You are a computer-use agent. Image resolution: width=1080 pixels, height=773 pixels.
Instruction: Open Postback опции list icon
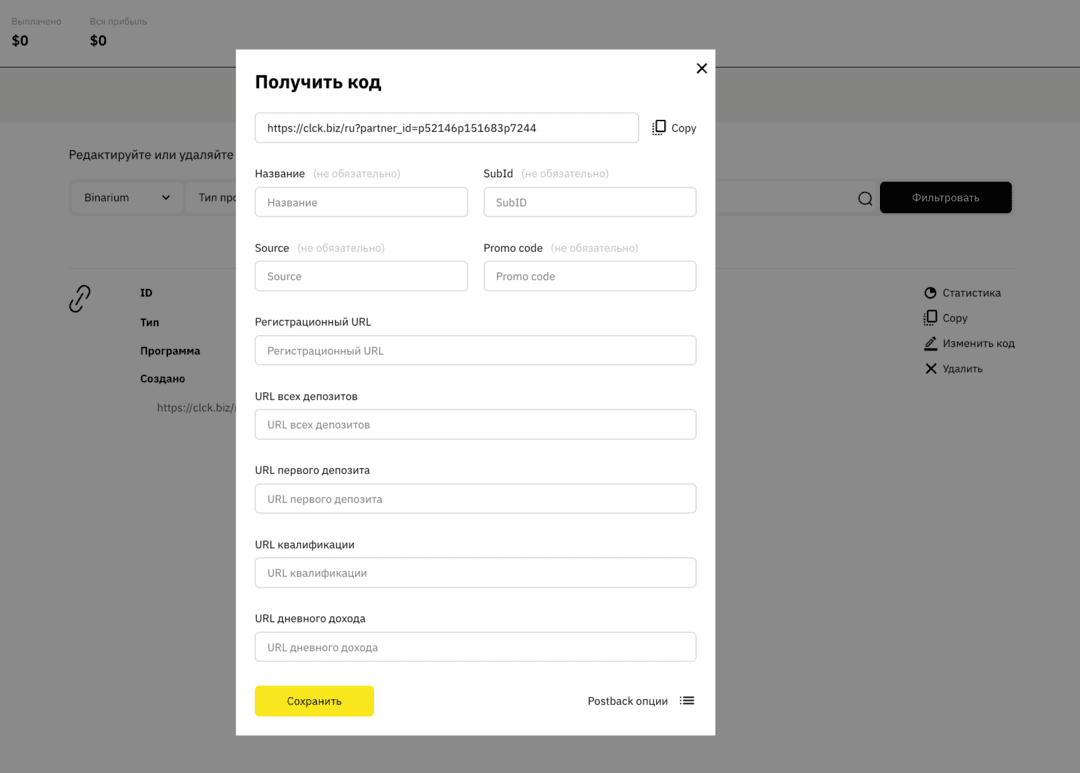(687, 701)
